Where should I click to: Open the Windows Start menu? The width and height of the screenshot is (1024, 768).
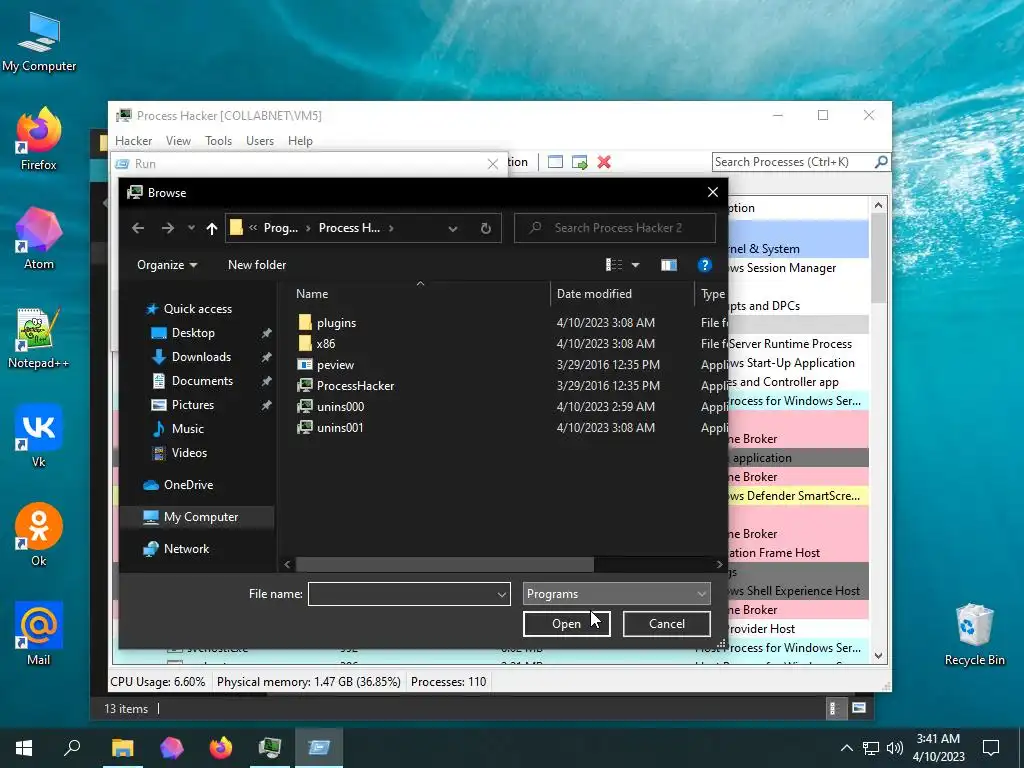pos(24,748)
